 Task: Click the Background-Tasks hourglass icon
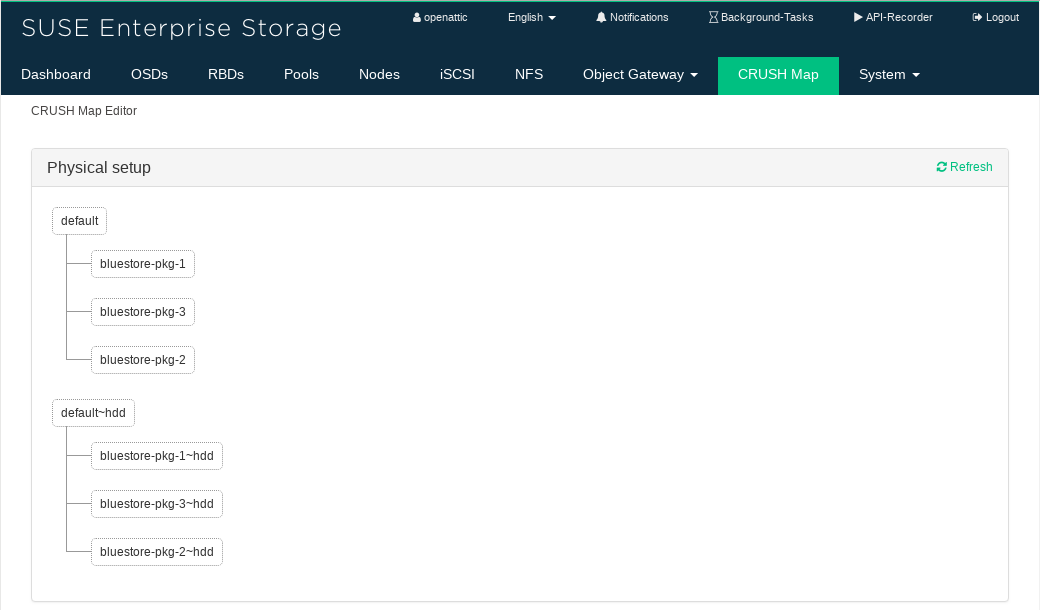[x=713, y=18]
